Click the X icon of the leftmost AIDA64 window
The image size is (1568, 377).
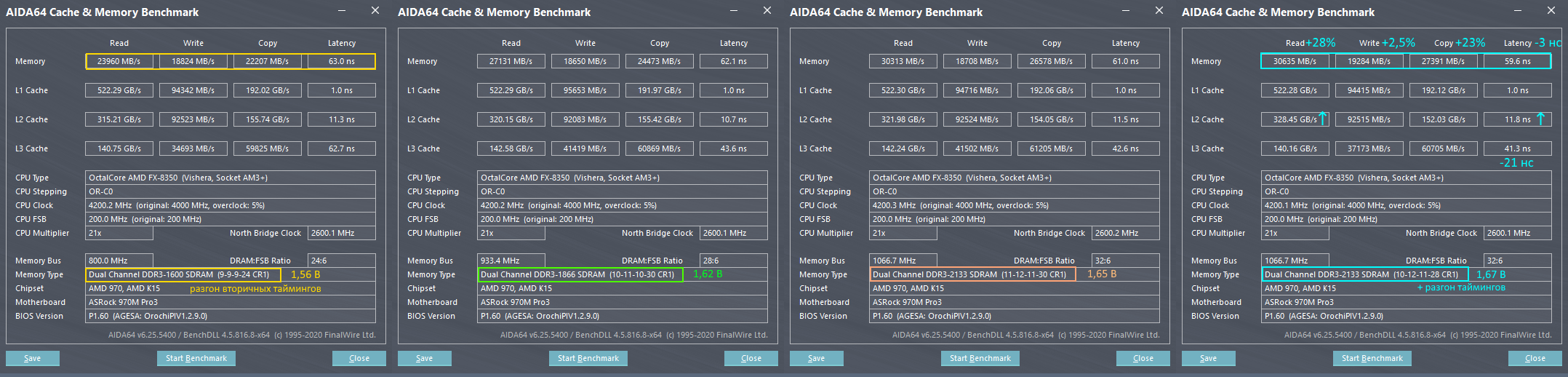click(375, 11)
